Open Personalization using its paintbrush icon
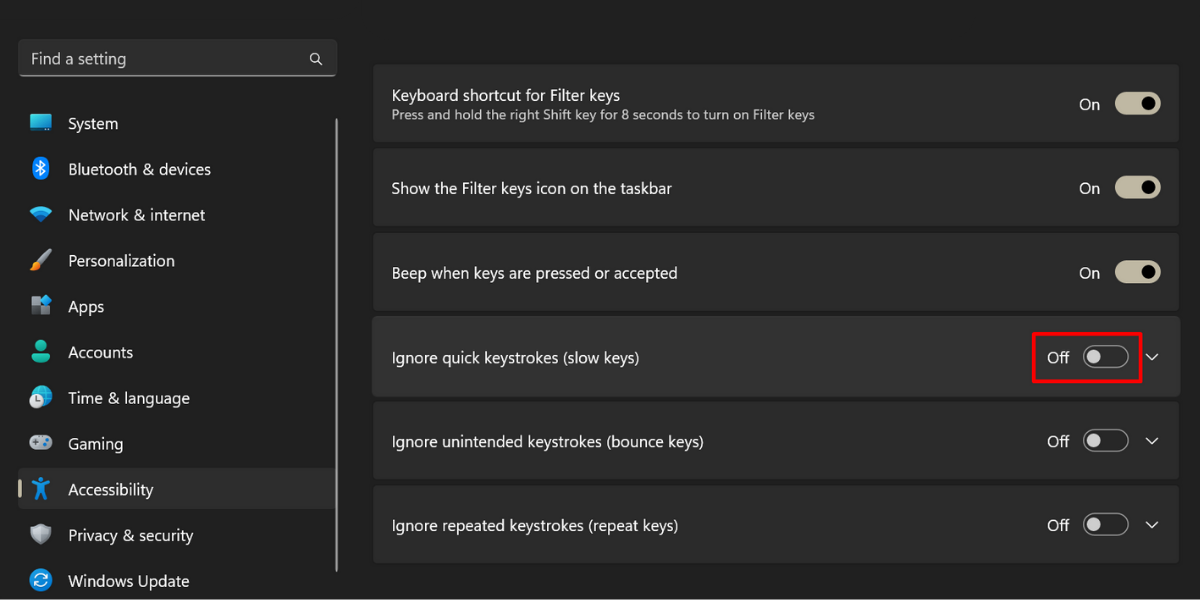The image size is (1200, 600). point(42,260)
